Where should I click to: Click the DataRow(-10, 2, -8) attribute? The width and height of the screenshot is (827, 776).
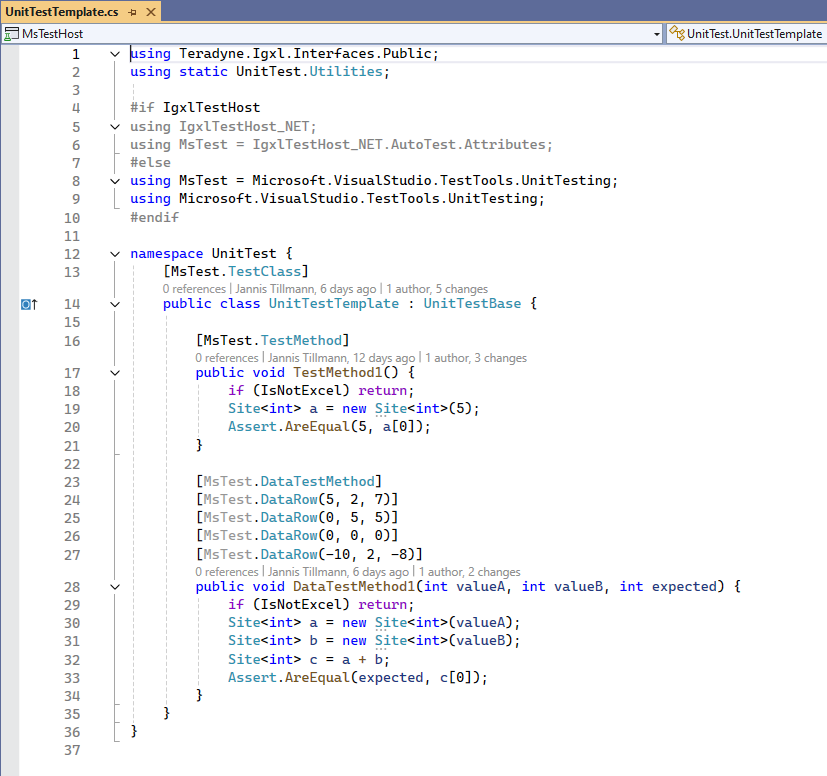click(x=309, y=554)
